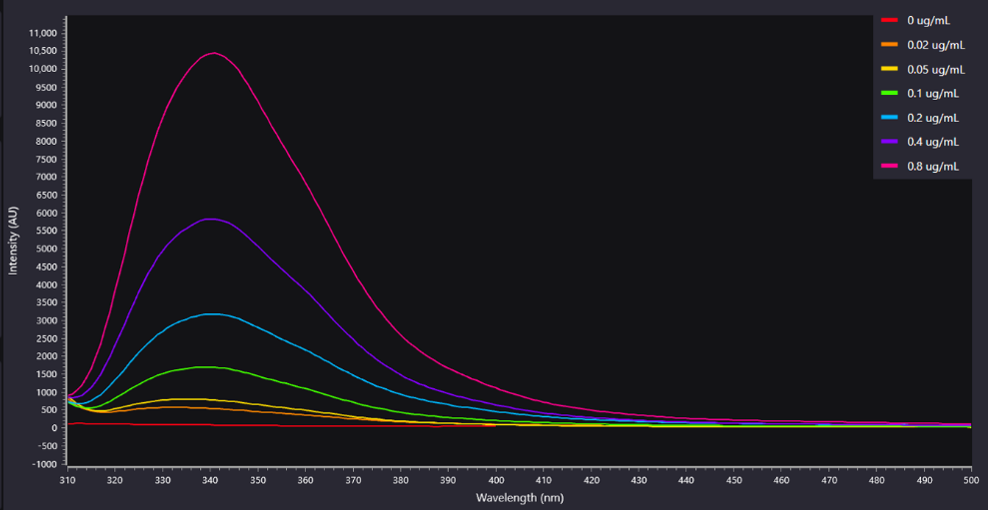This screenshot has width=988, height=510.
Task: Click the peak of the green 0.1 ug/mL curve
Action: (x=208, y=367)
